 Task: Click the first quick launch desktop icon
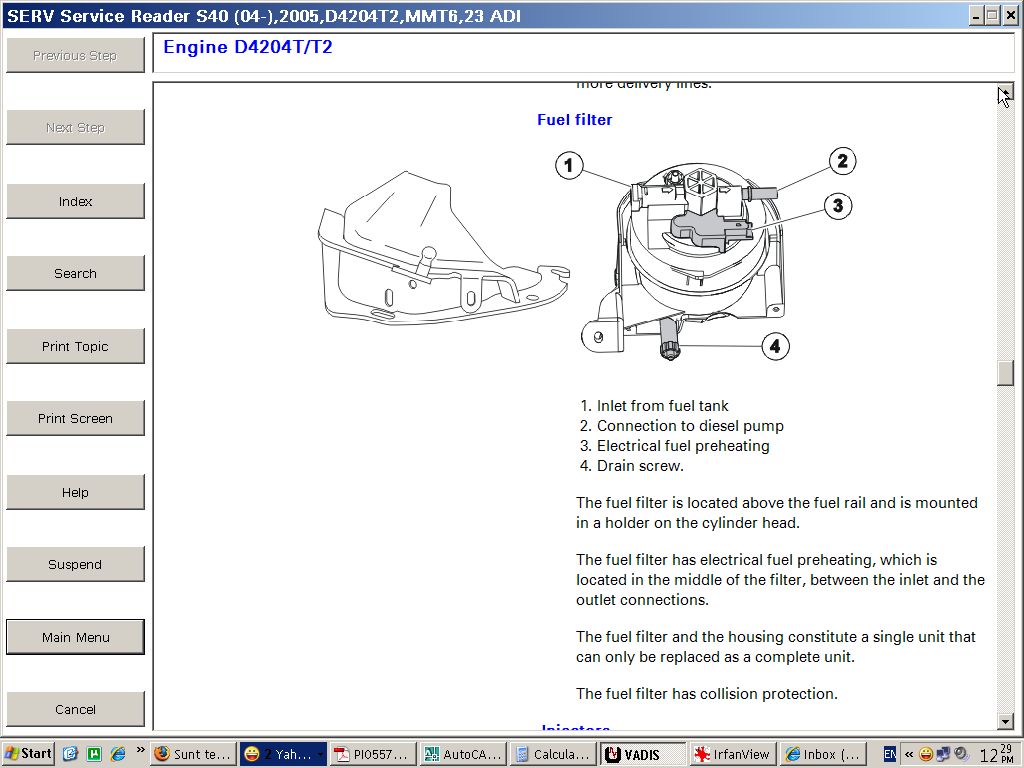click(x=71, y=754)
